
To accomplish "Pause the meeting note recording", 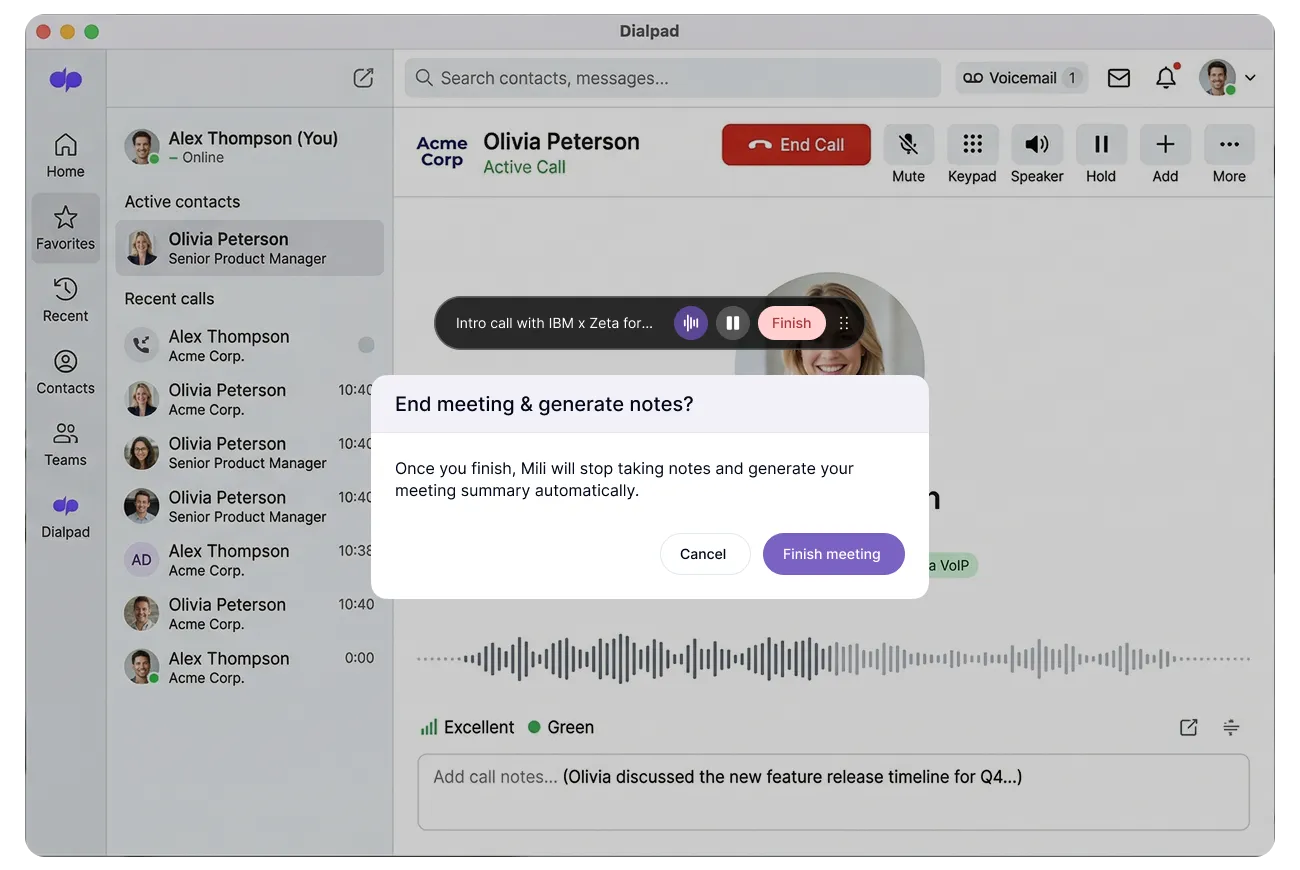I will 733,323.
